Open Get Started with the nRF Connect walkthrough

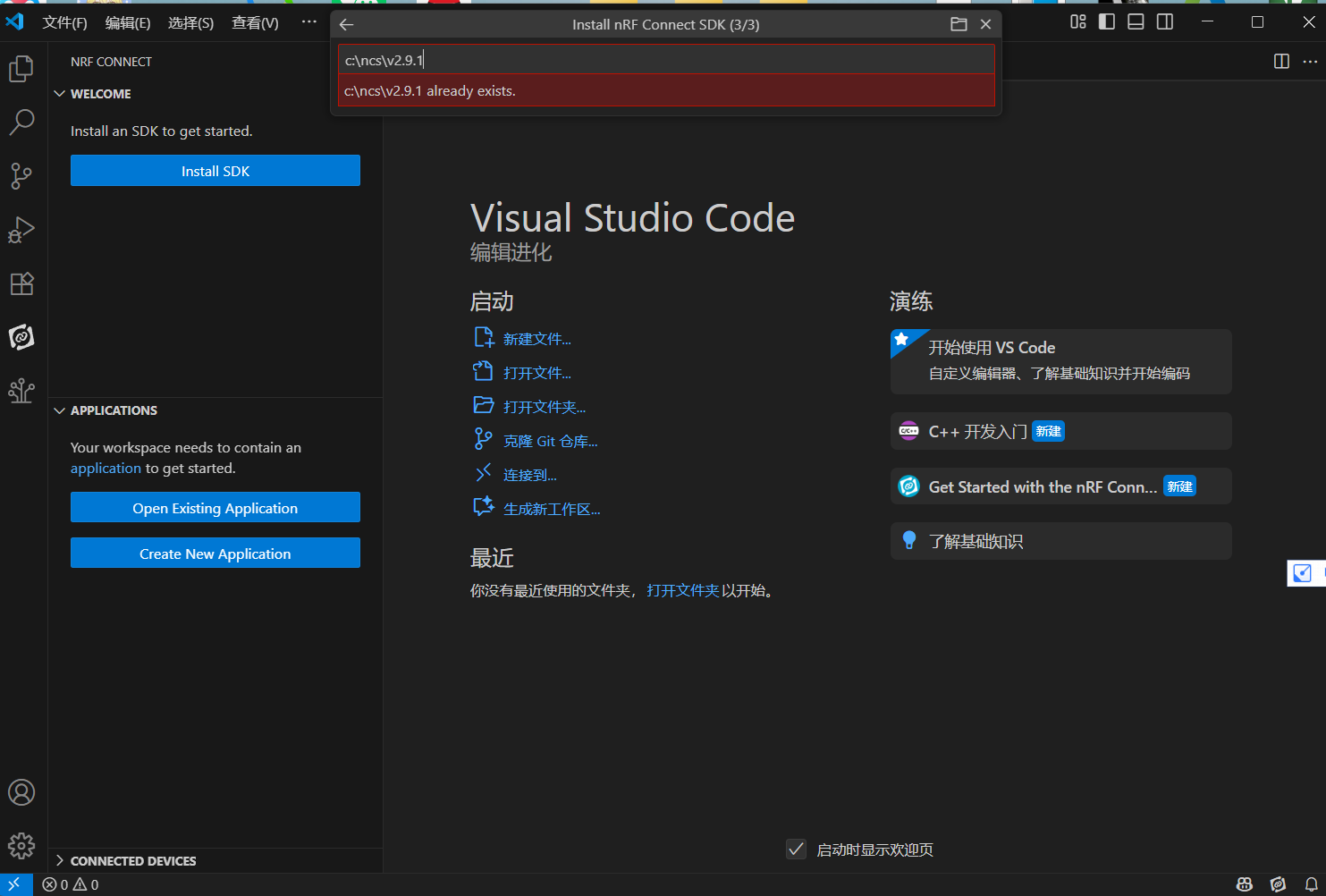point(1061,486)
